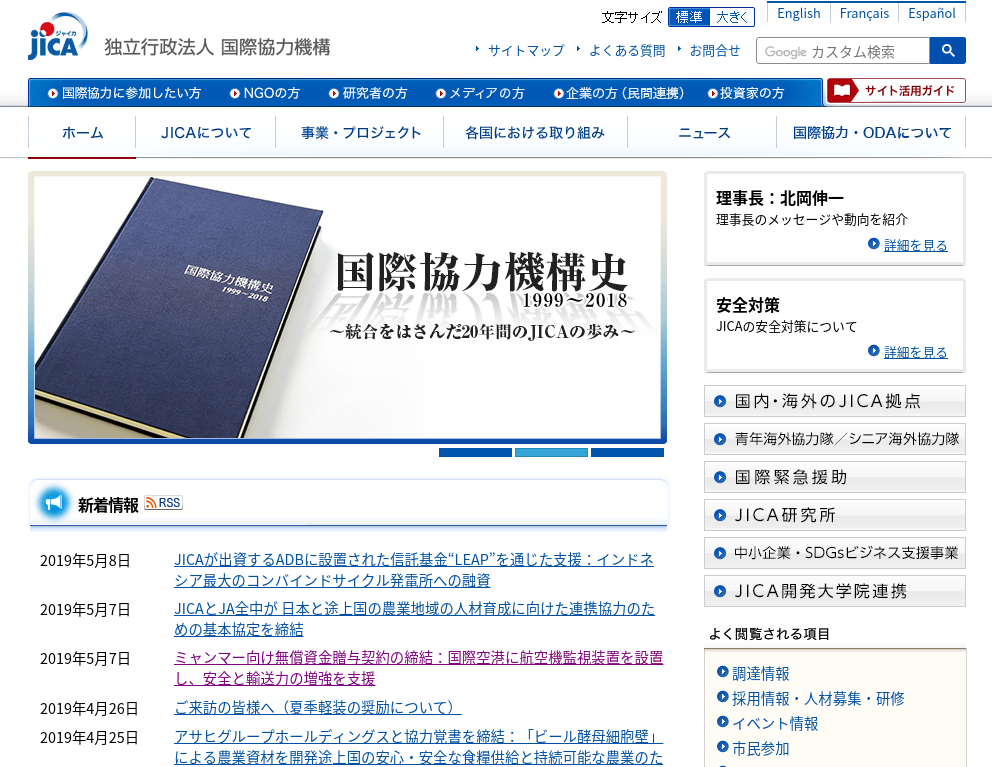992x767 pixels.
Task: Click the JICA logo
Action: pyautogui.click(x=58, y=37)
